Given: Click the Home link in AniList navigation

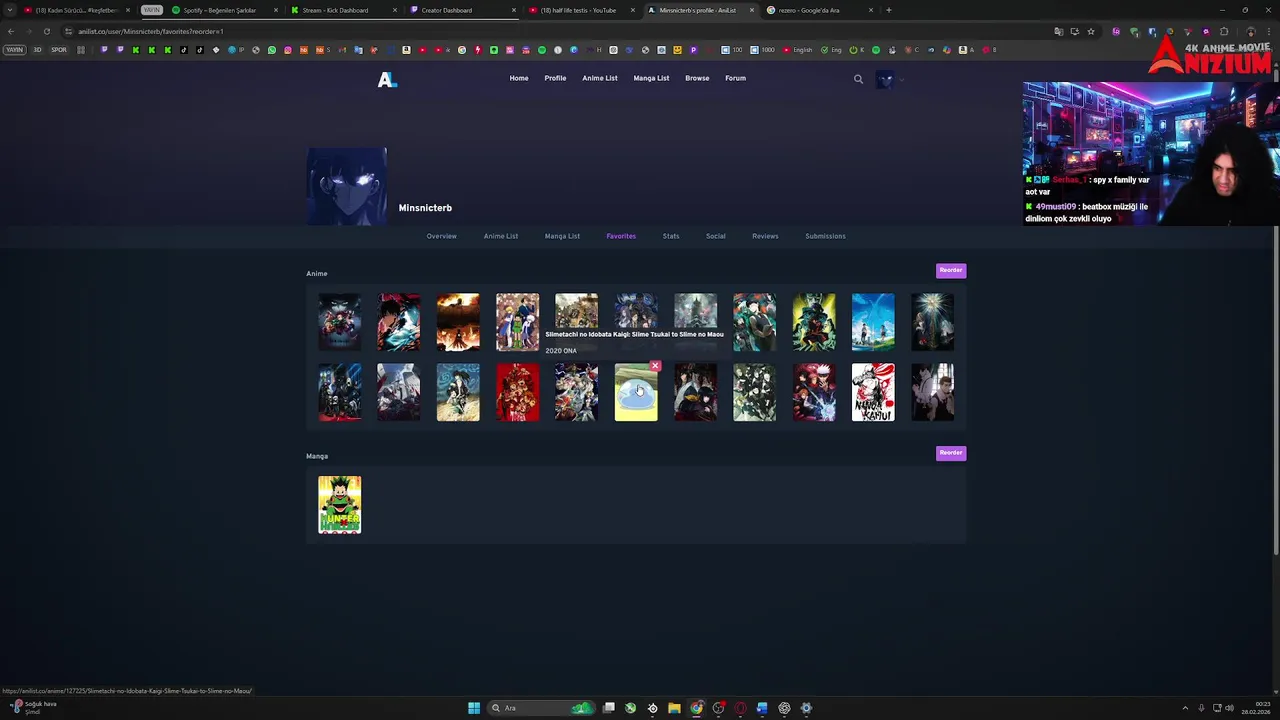Looking at the screenshot, I should (x=519, y=78).
